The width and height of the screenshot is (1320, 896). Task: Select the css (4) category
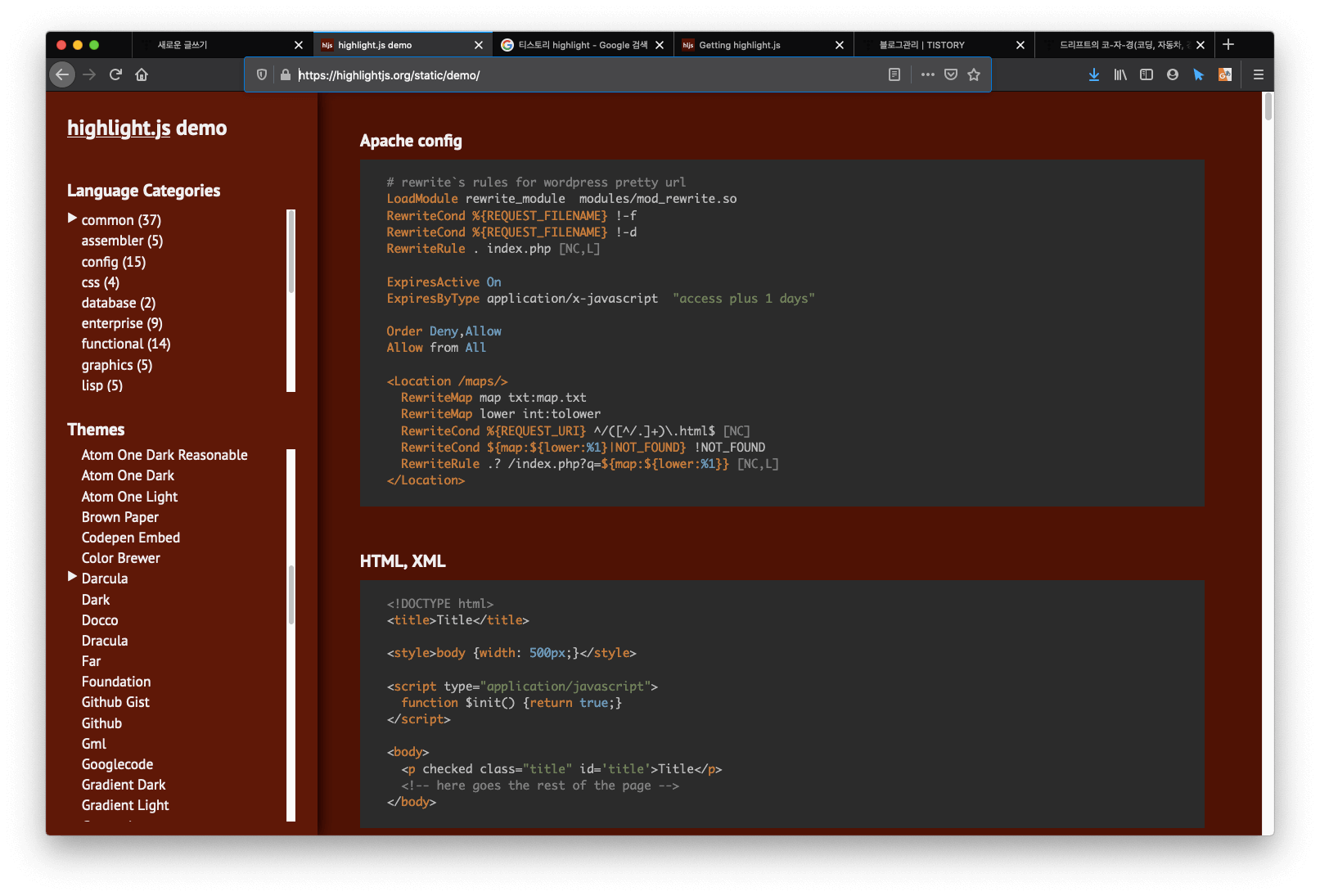click(101, 282)
